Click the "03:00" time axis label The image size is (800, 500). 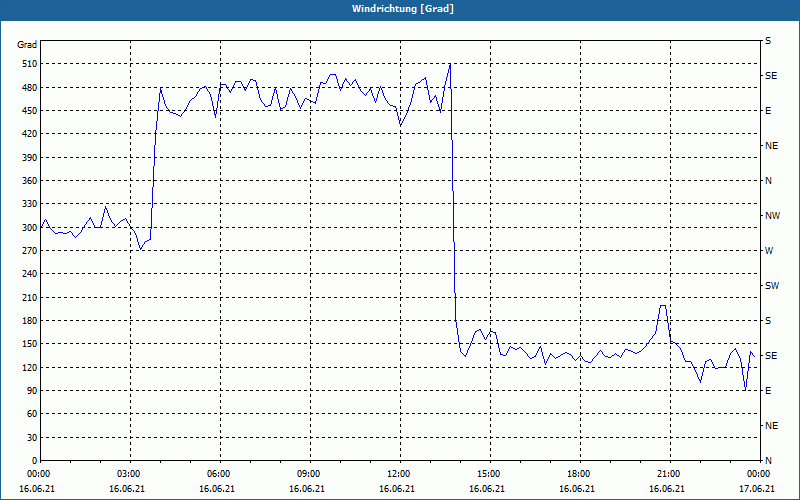coord(131,474)
